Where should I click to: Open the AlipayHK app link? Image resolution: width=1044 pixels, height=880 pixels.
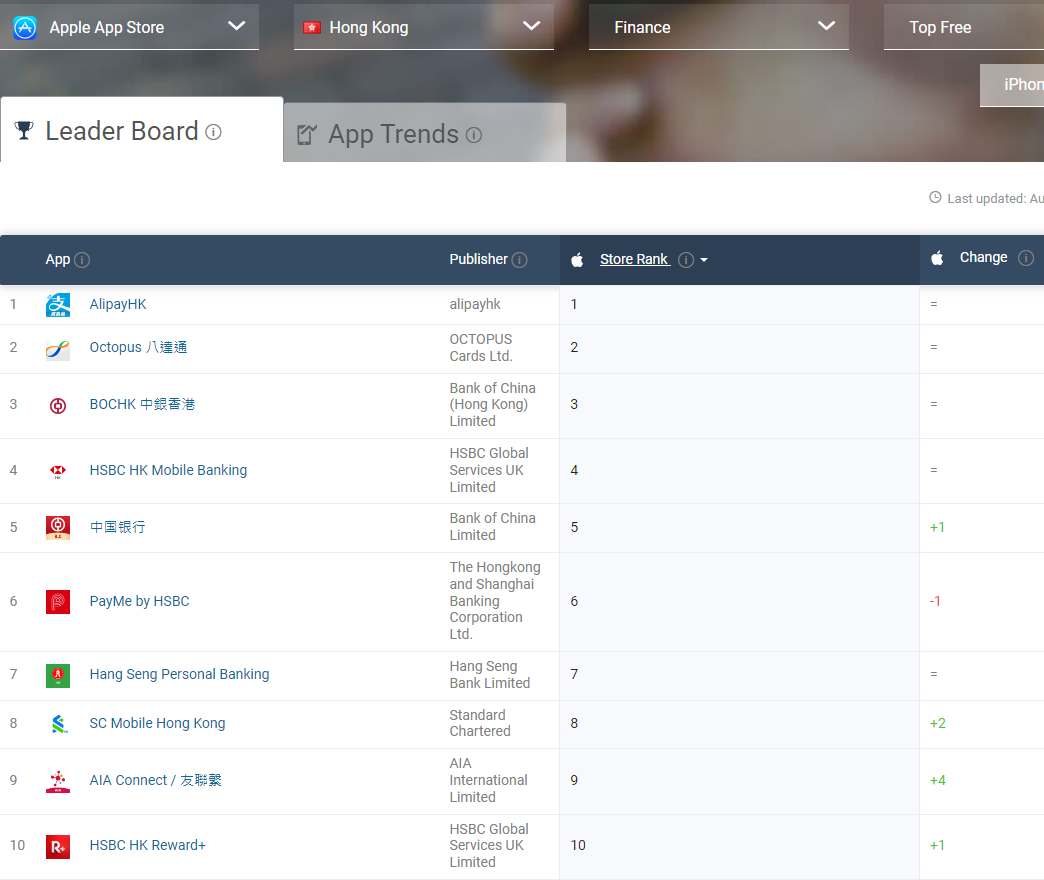pos(118,304)
